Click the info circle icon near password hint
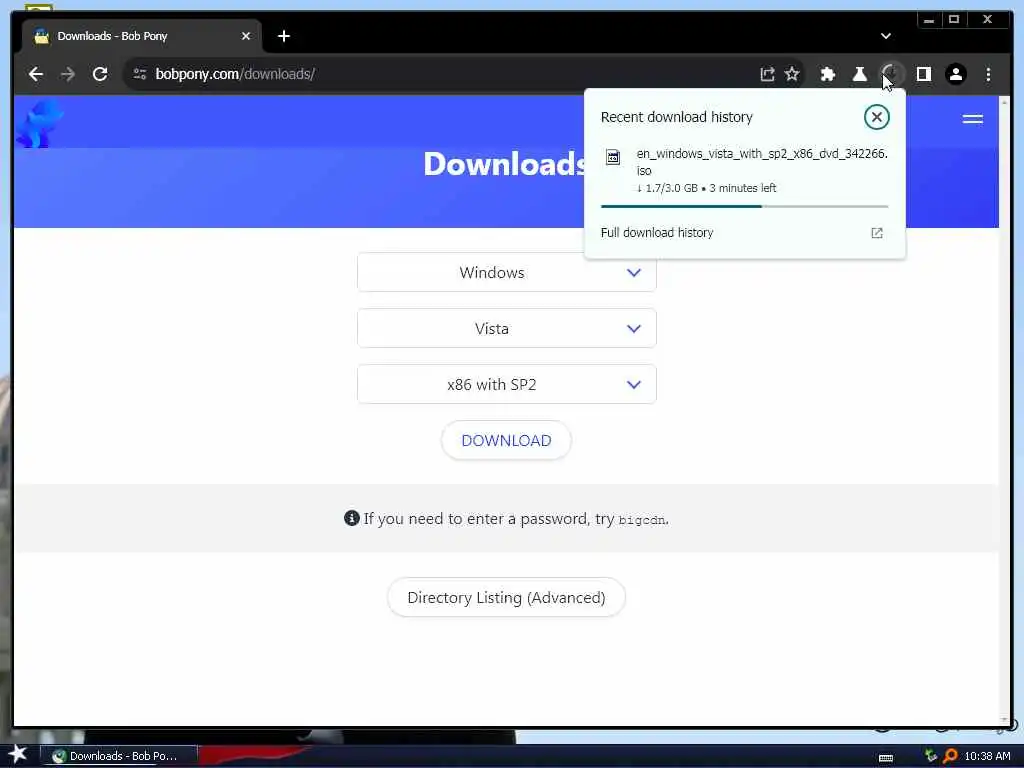 351,519
